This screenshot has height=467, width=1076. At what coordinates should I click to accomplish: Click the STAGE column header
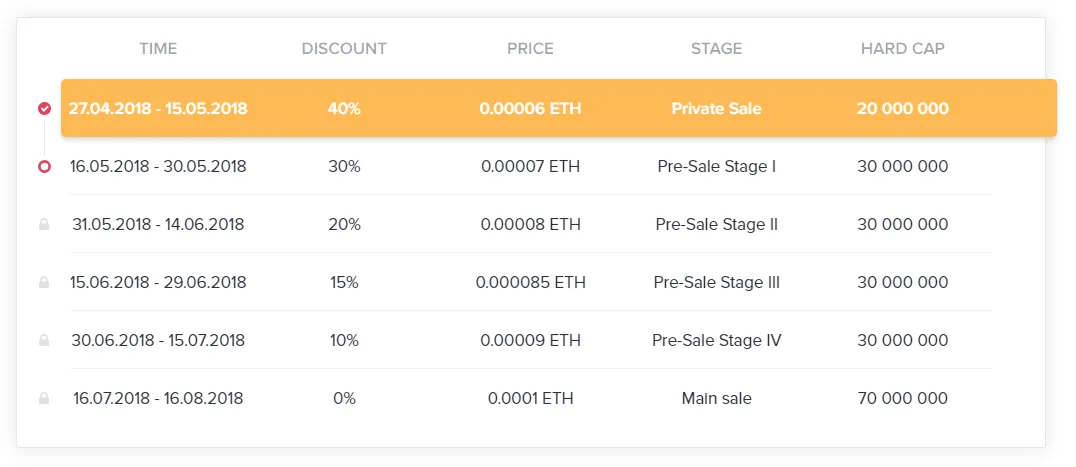[x=716, y=49]
